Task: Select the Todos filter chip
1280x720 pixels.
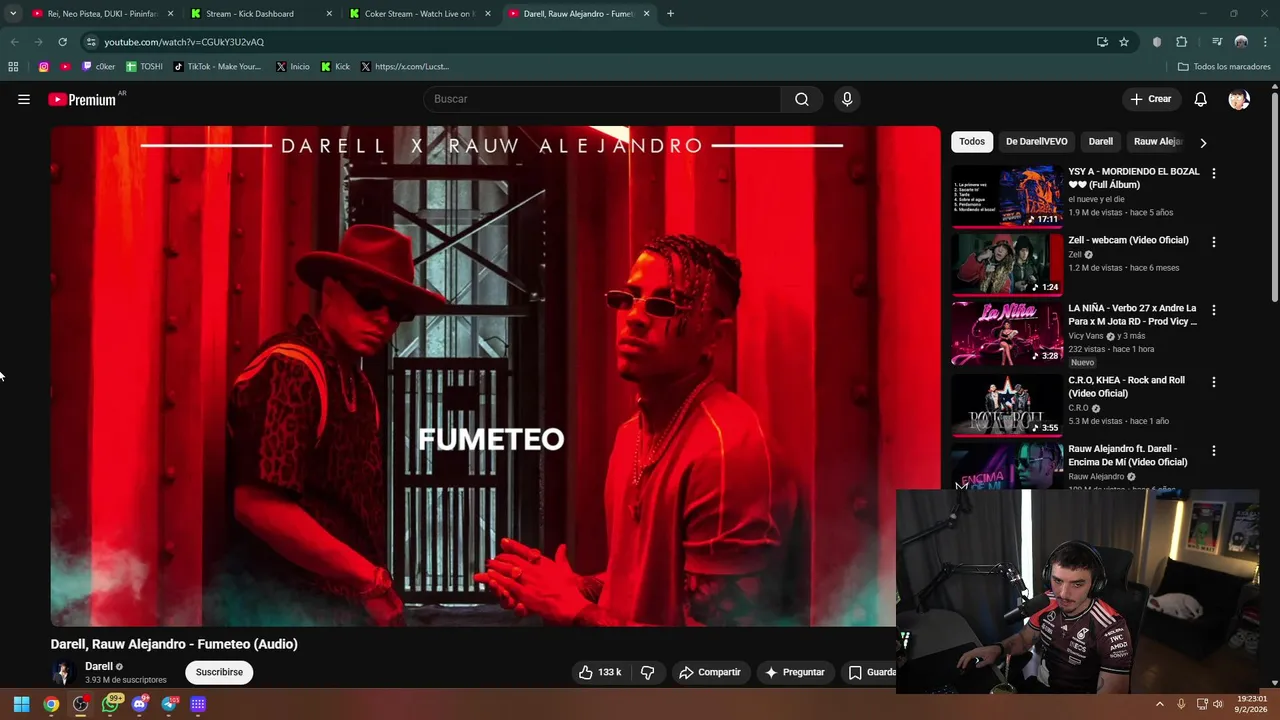Action: [972, 142]
